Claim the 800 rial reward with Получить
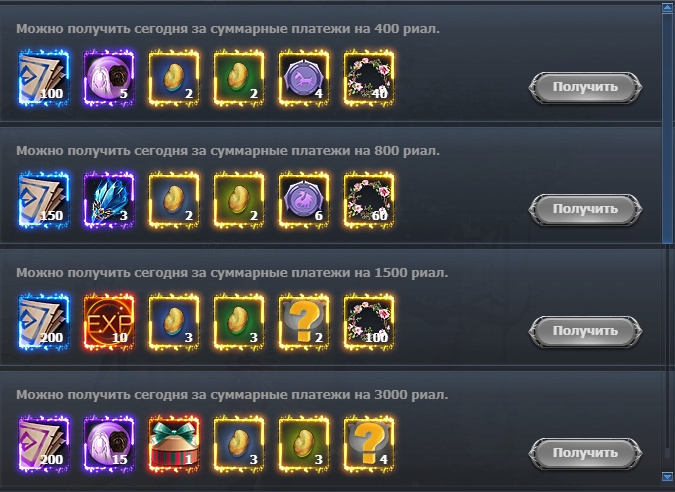The width and height of the screenshot is (675, 492). (x=585, y=210)
